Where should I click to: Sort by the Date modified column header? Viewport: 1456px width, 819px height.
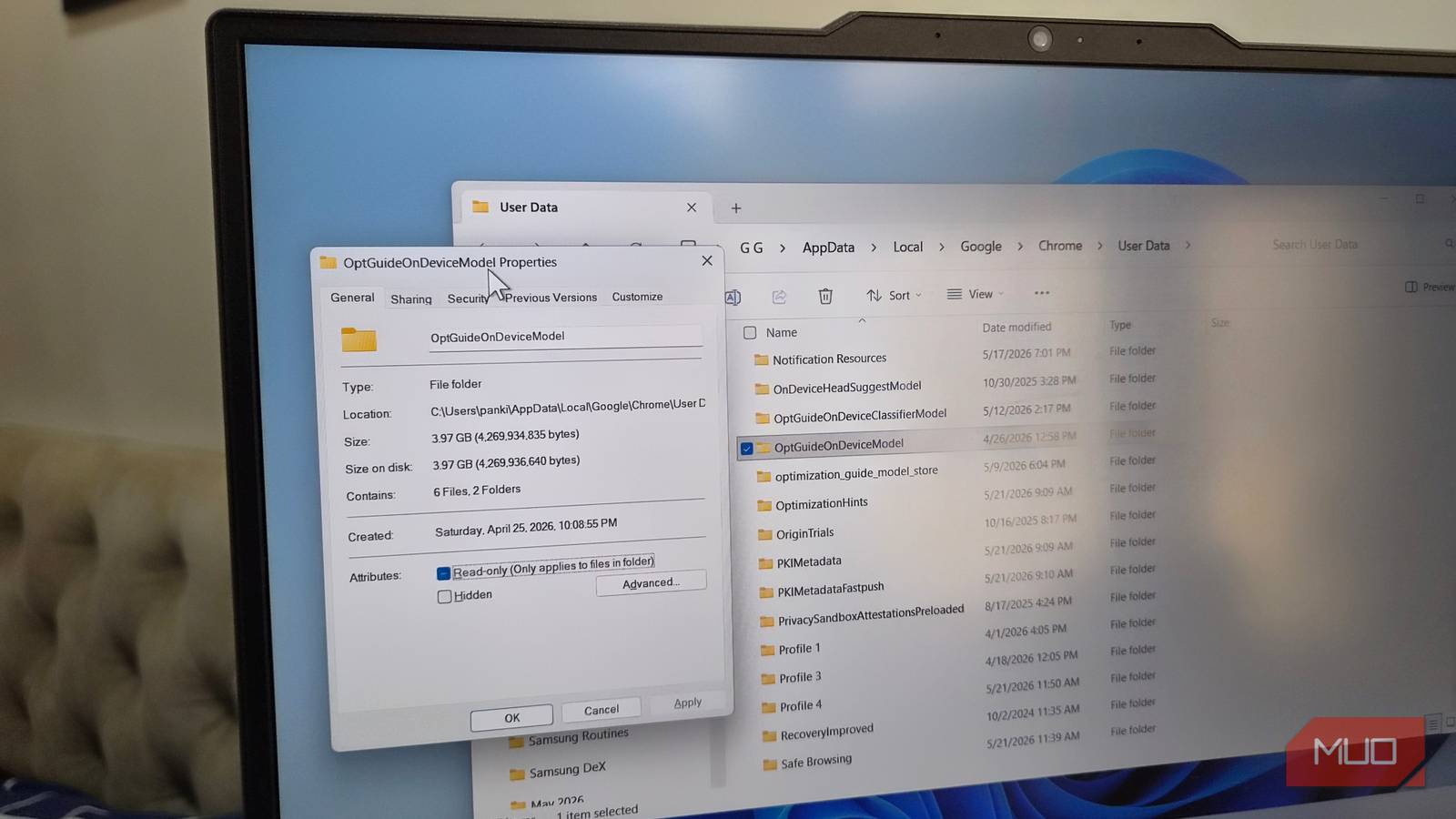(1016, 328)
